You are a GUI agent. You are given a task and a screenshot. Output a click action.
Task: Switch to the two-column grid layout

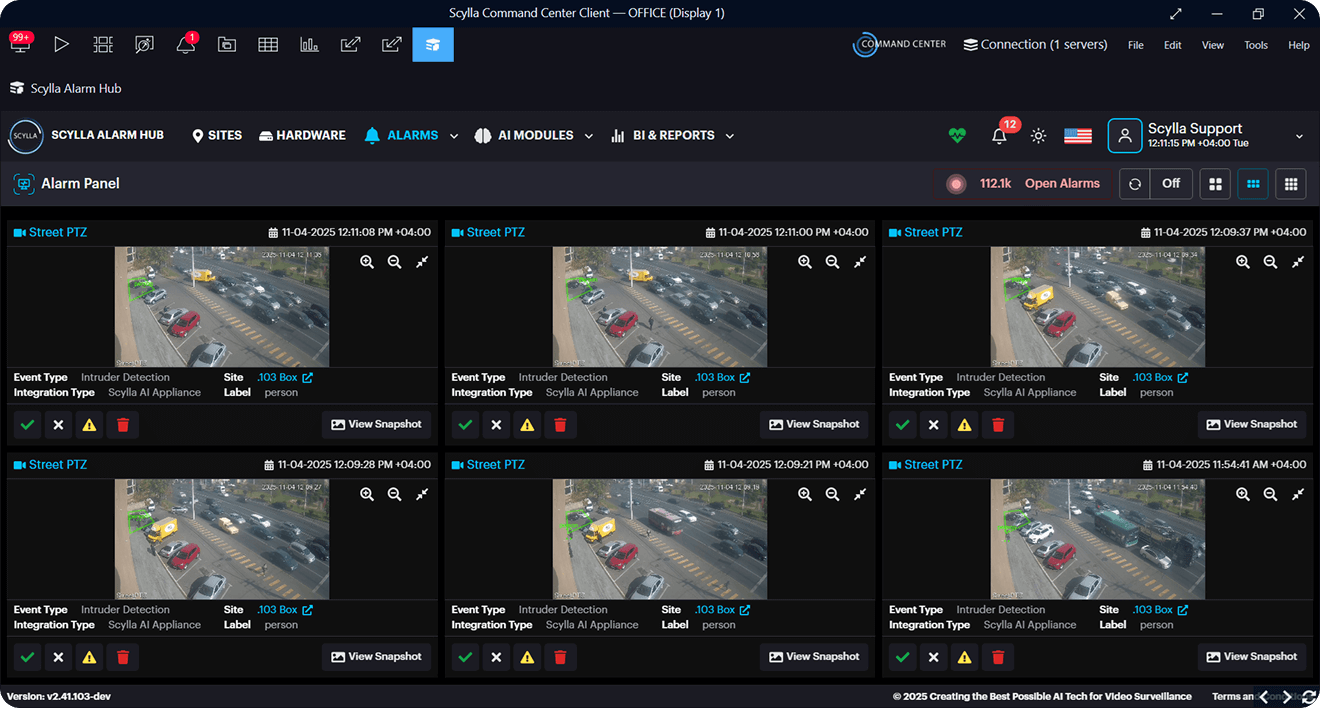pyautogui.click(x=1215, y=184)
